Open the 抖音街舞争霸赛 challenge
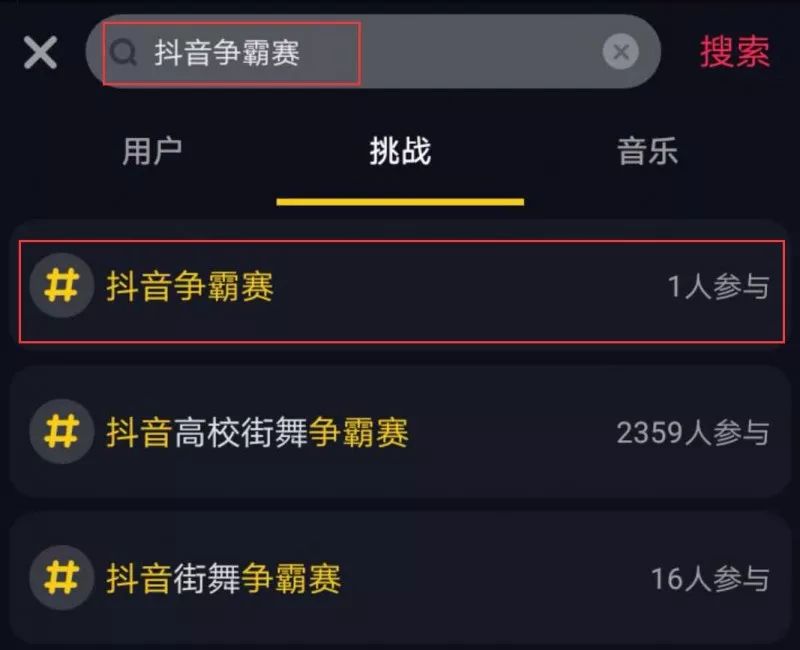Image resolution: width=800 pixels, height=650 pixels. [223, 579]
